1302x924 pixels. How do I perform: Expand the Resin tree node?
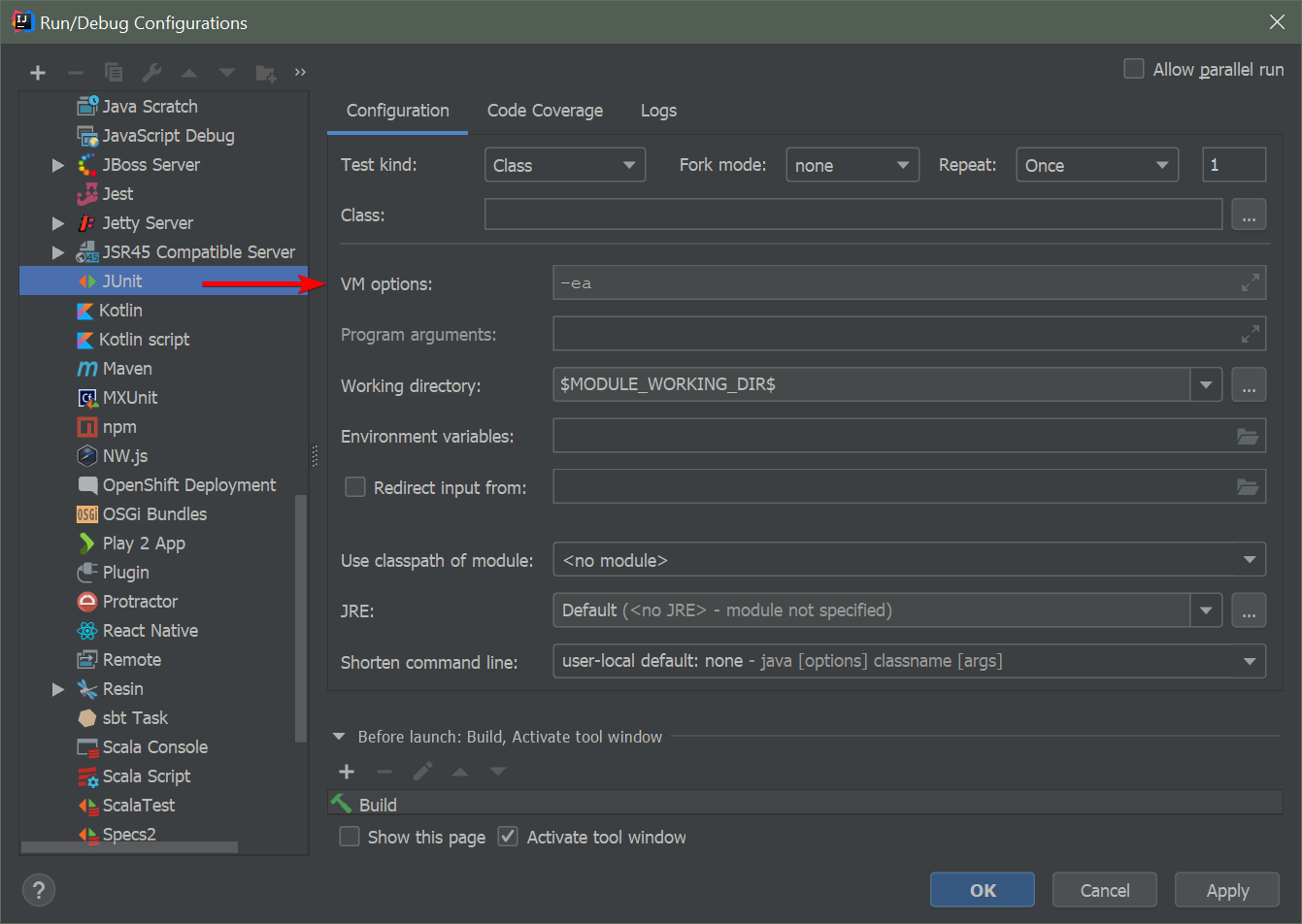58,689
